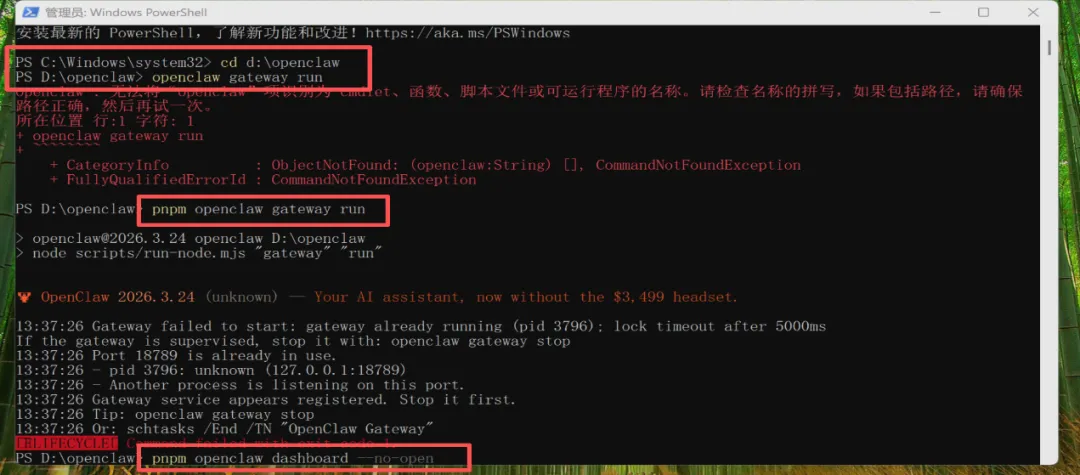Click 'CommandNotFoundException' on the FullyQualifiedErrorId line
This screenshot has height=475, width=1080.
[x=373, y=180]
